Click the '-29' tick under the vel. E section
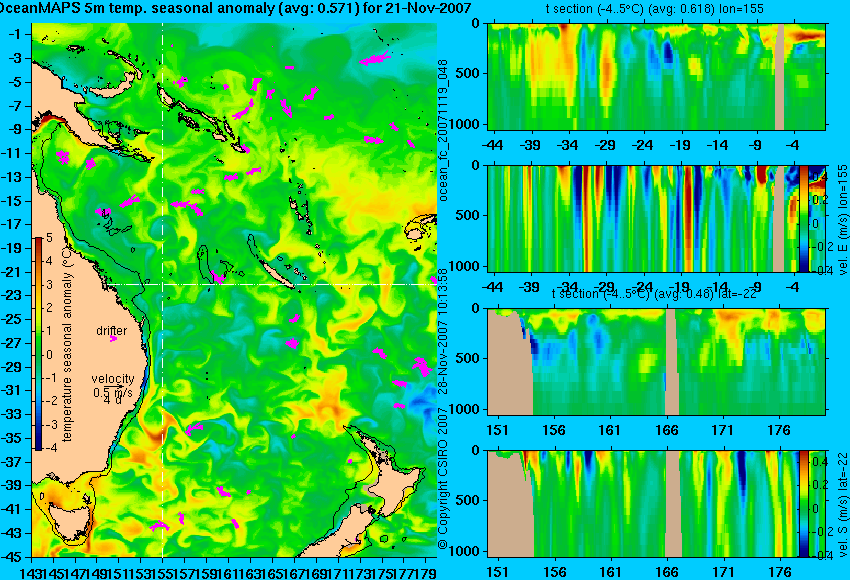850x580 pixels. [x=605, y=287]
